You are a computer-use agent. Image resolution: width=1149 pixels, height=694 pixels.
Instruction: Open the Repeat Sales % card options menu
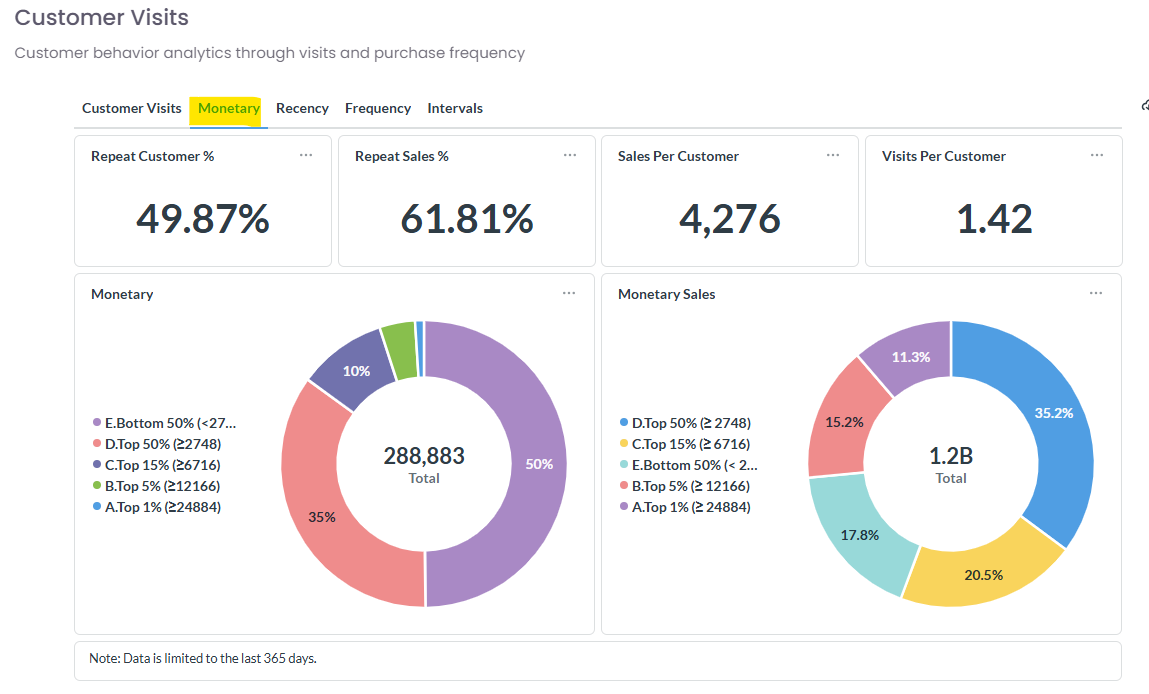pos(569,155)
